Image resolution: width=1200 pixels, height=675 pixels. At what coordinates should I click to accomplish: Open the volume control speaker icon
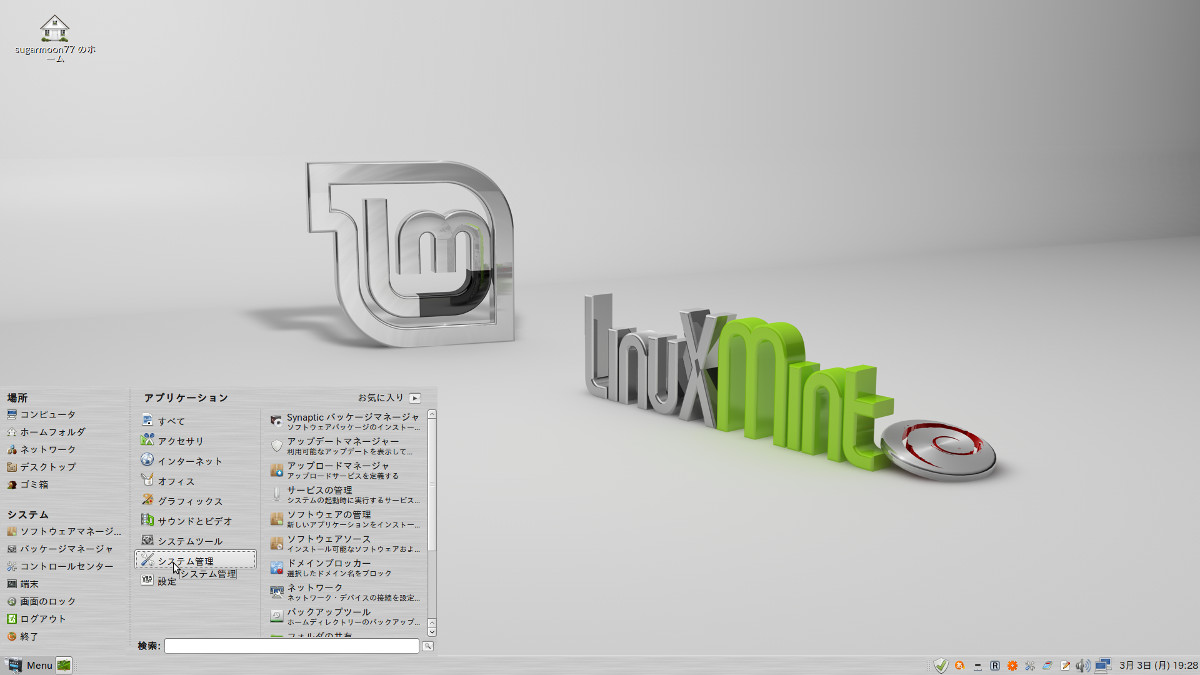click(x=1083, y=665)
